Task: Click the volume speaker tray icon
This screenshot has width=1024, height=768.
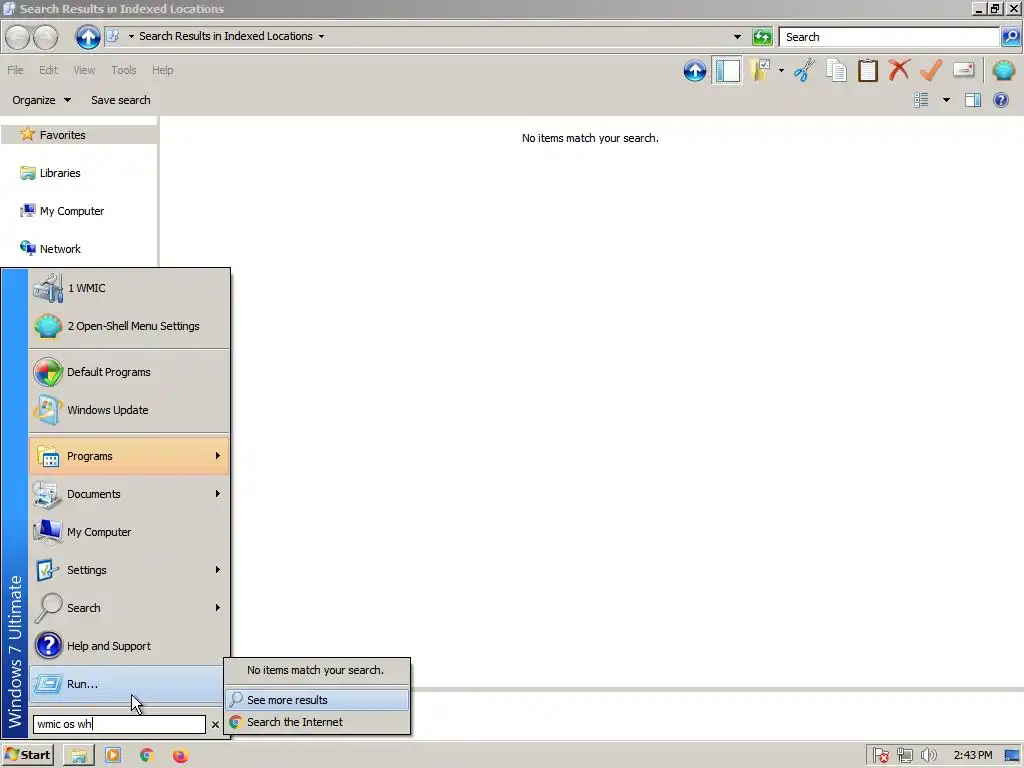Action: click(x=928, y=756)
